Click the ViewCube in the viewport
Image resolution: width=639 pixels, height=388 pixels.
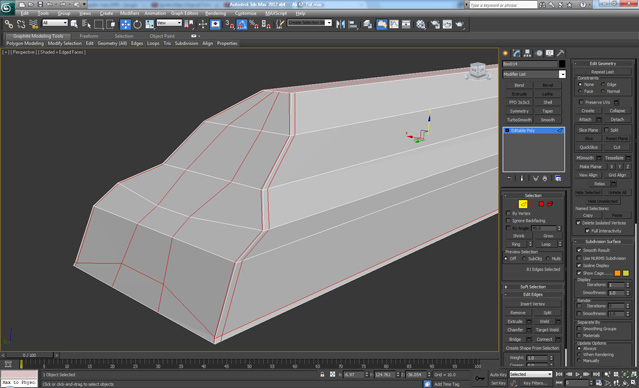478,71
